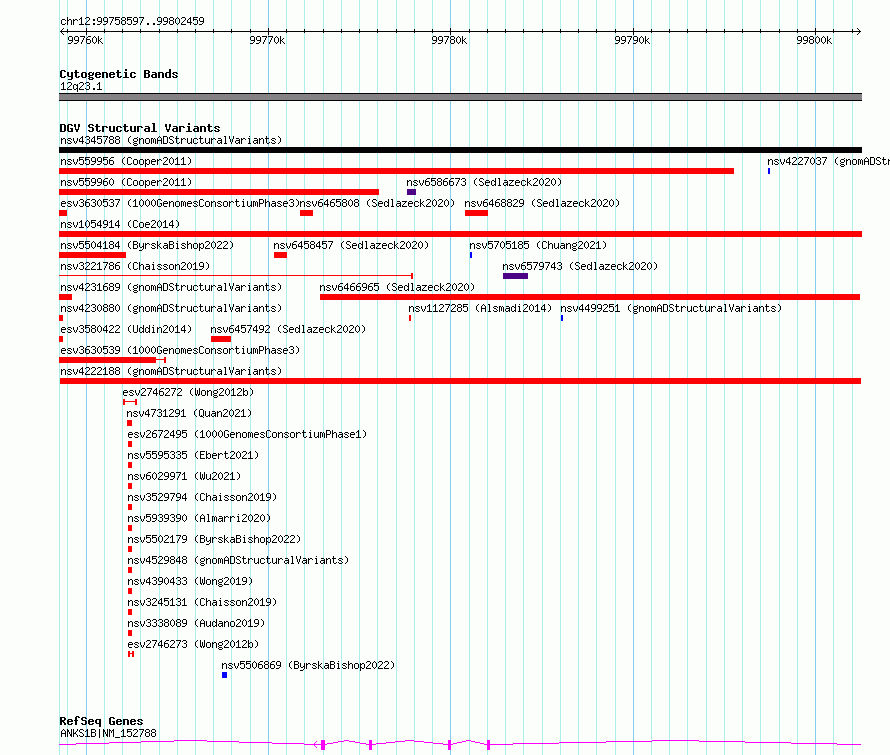Click the red bar under nsv6465808
The height and width of the screenshot is (755, 890).
coord(307,213)
